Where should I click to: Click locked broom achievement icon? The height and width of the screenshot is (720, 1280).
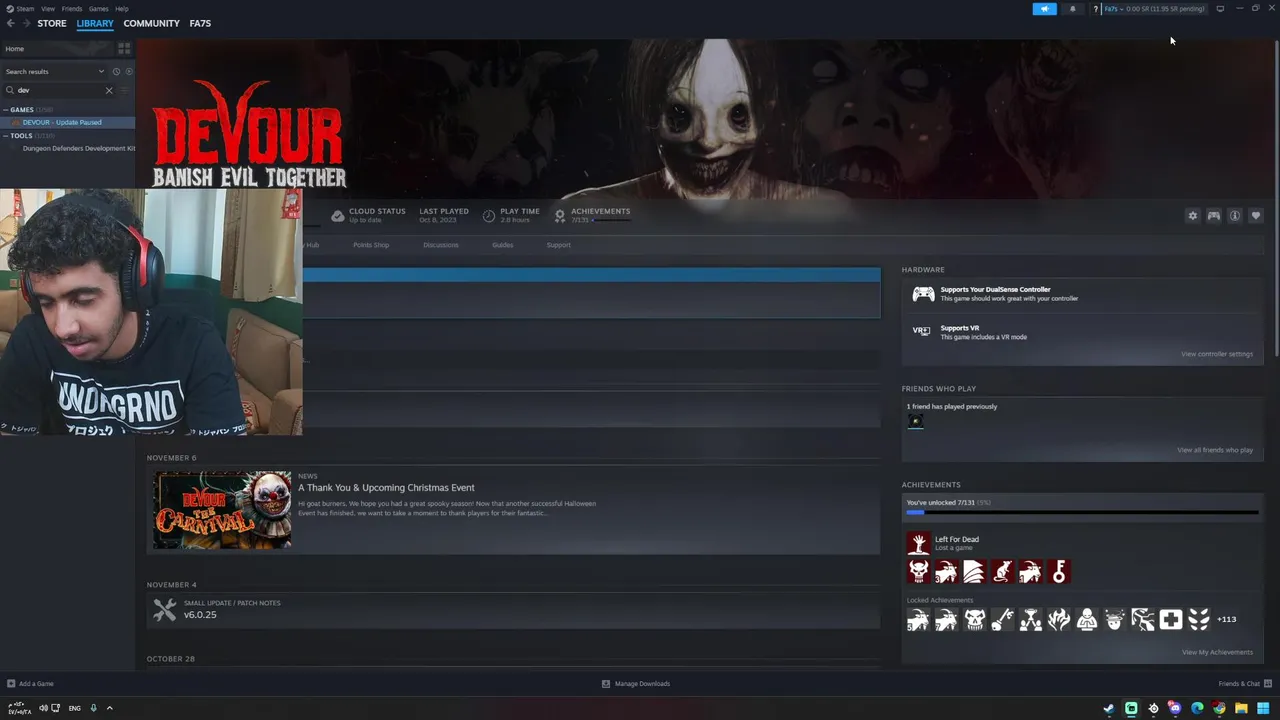click(1002, 620)
